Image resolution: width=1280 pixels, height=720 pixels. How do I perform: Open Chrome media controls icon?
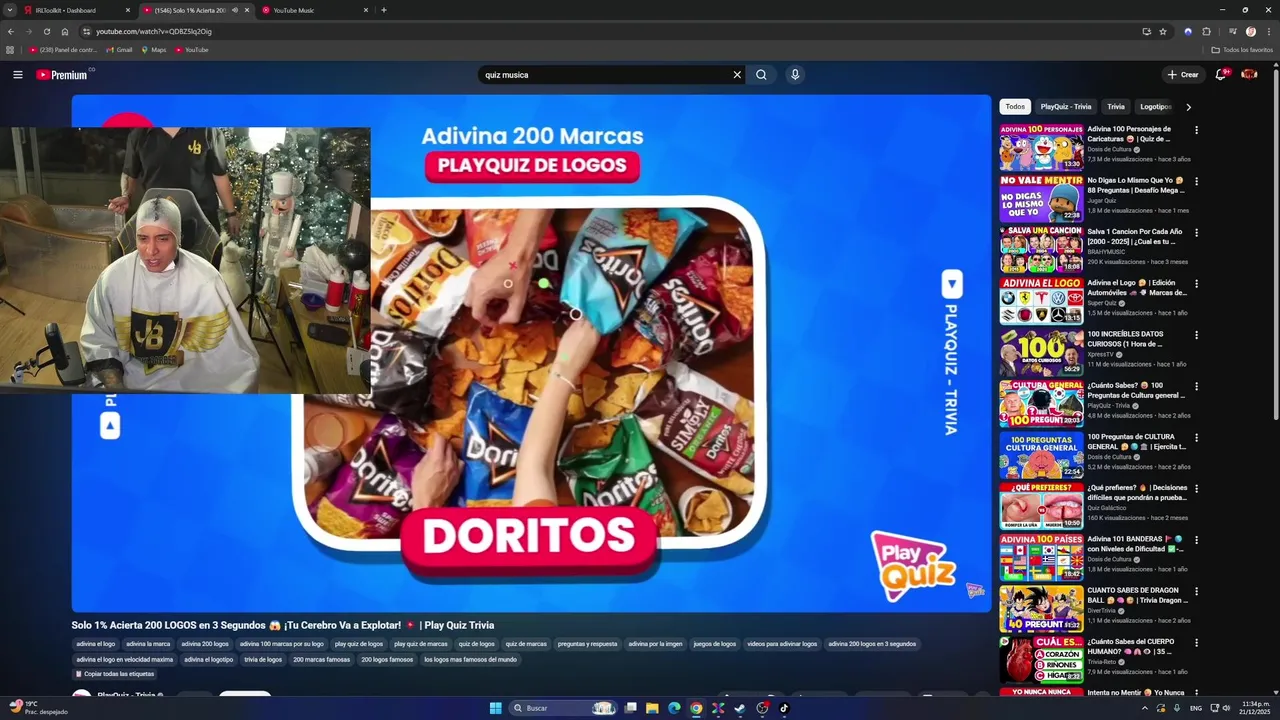tap(1231, 32)
